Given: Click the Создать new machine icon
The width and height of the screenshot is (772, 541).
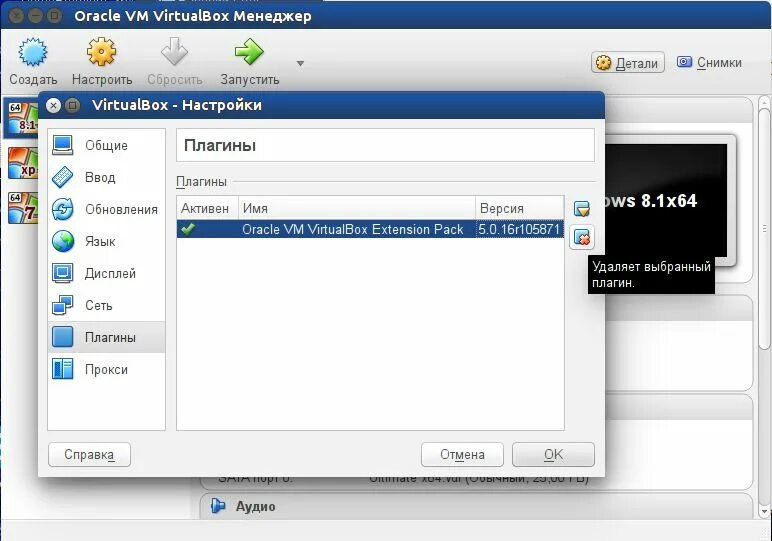Looking at the screenshot, I should pos(32,52).
